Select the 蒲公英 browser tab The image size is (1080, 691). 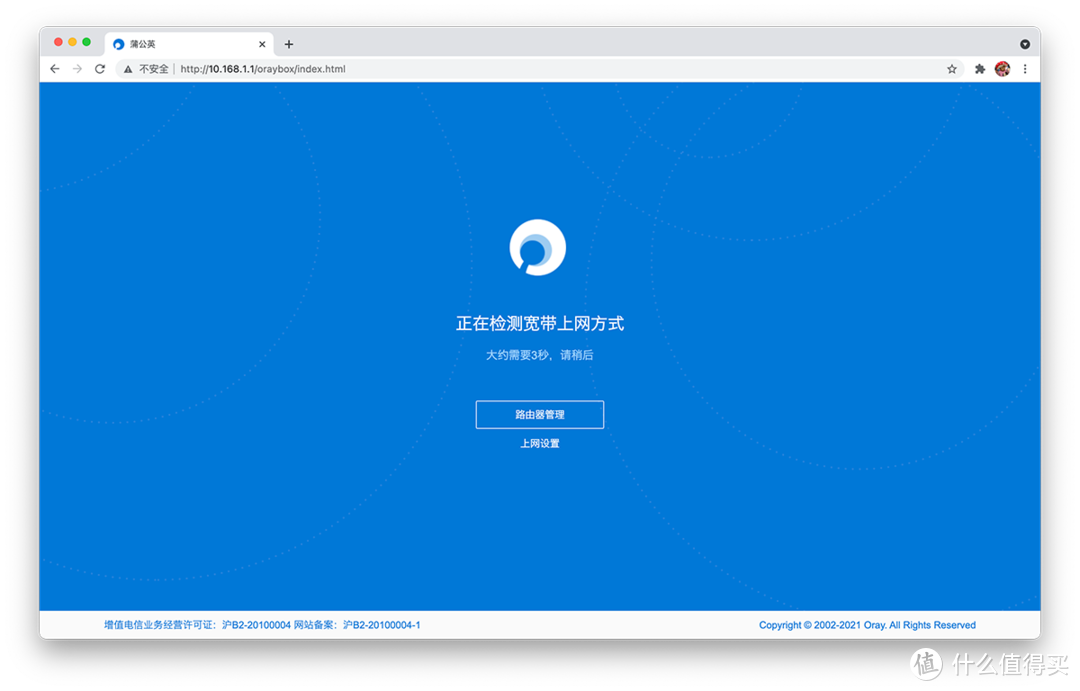tap(189, 44)
